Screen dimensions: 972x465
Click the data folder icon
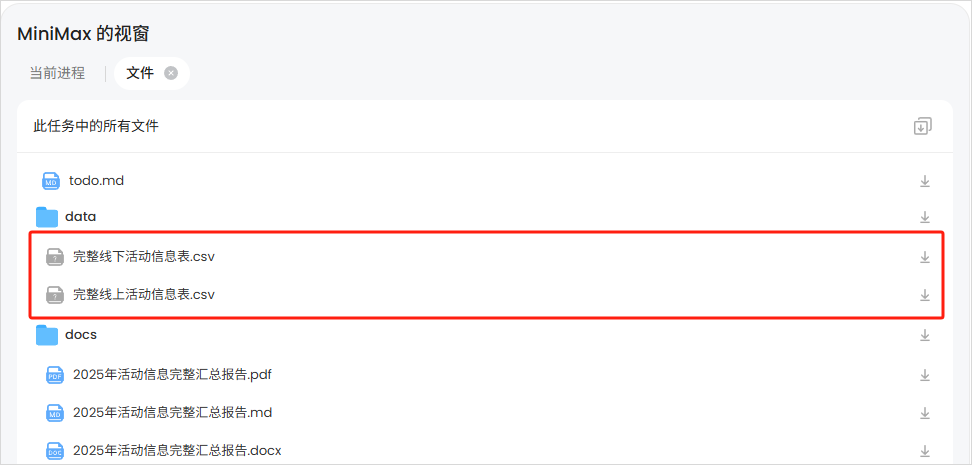point(47,217)
